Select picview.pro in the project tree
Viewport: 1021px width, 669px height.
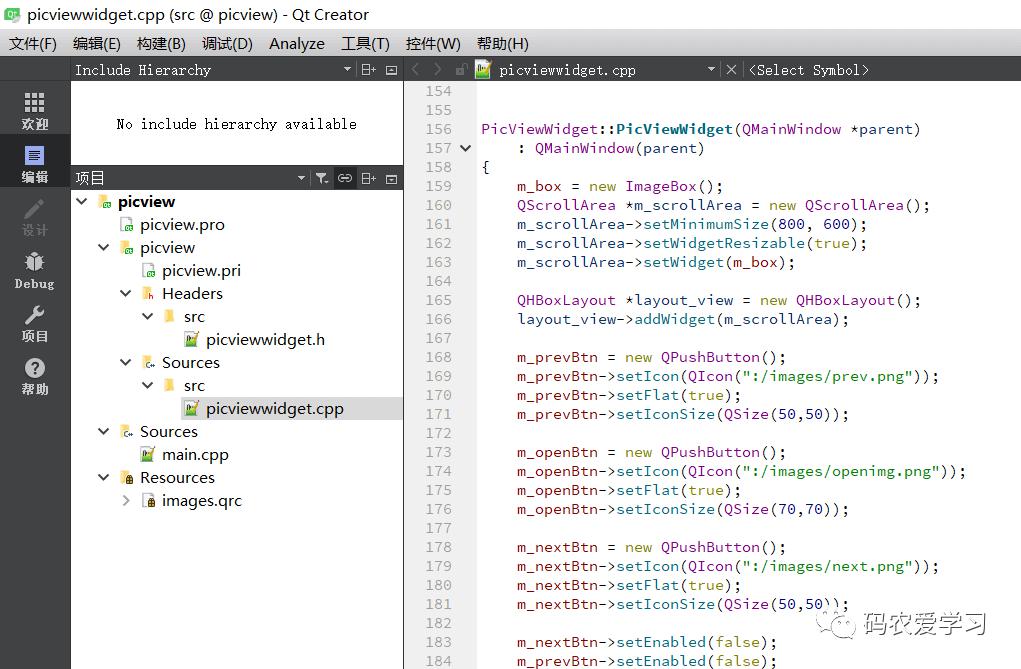click(182, 225)
